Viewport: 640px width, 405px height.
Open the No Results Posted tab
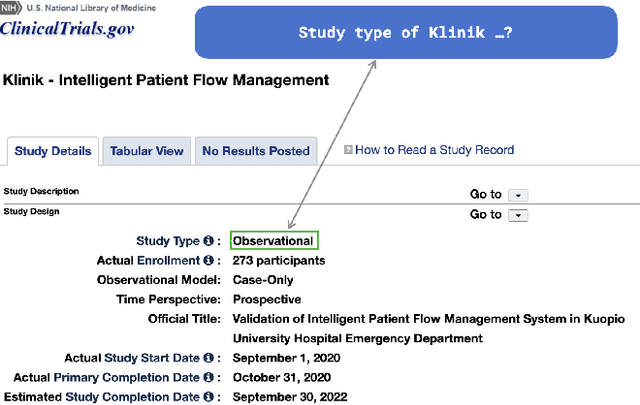[256, 151]
